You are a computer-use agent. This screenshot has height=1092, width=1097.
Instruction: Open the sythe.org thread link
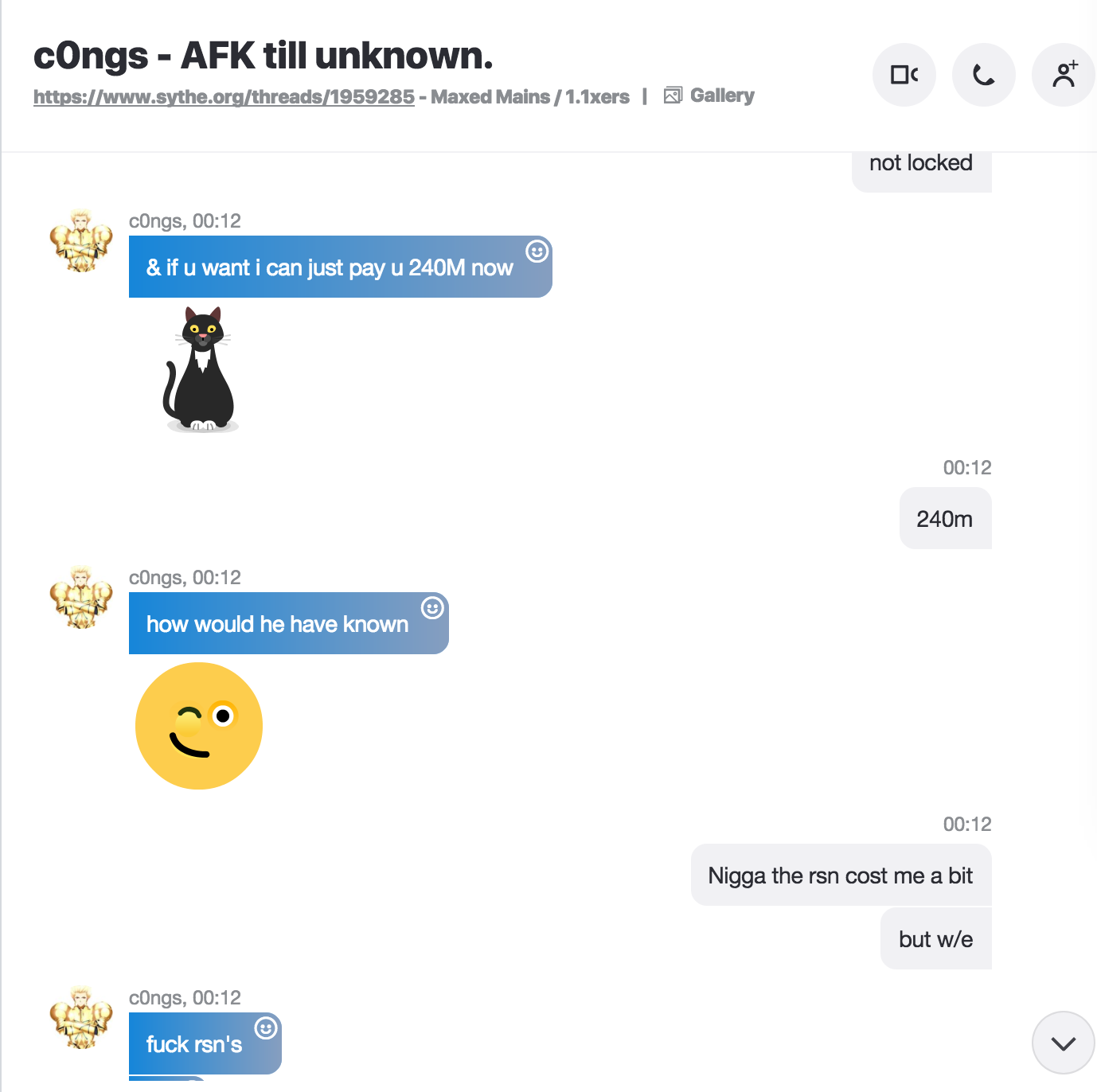tap(224, 96)
